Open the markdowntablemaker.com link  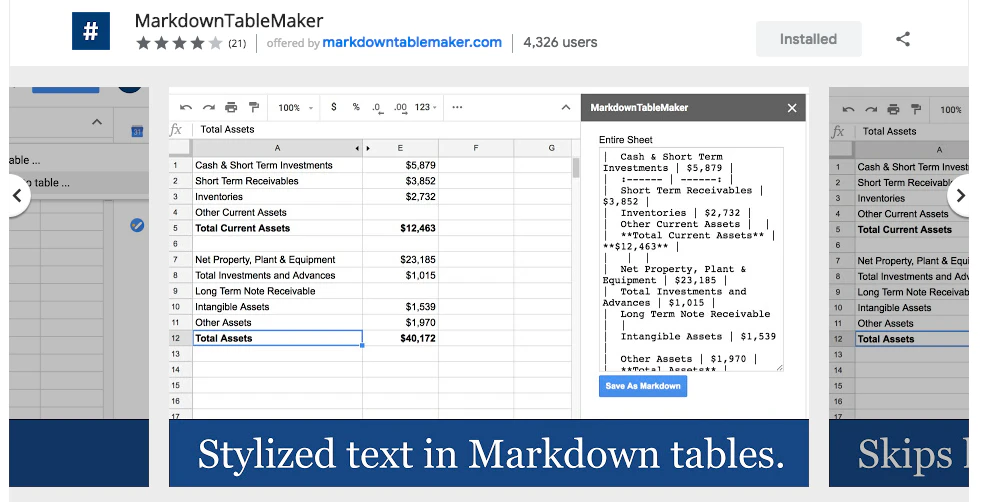(412, 42)
